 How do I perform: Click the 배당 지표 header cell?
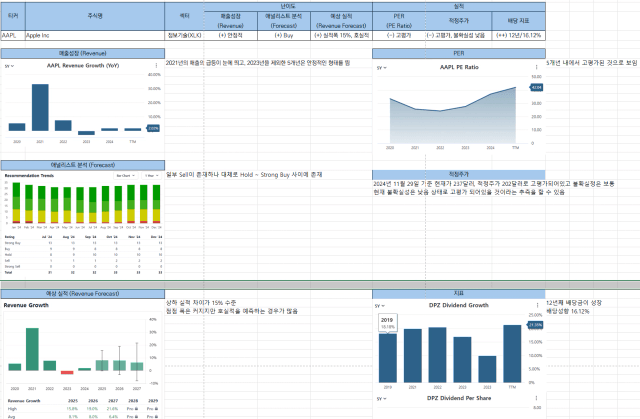tap(518, 21)
